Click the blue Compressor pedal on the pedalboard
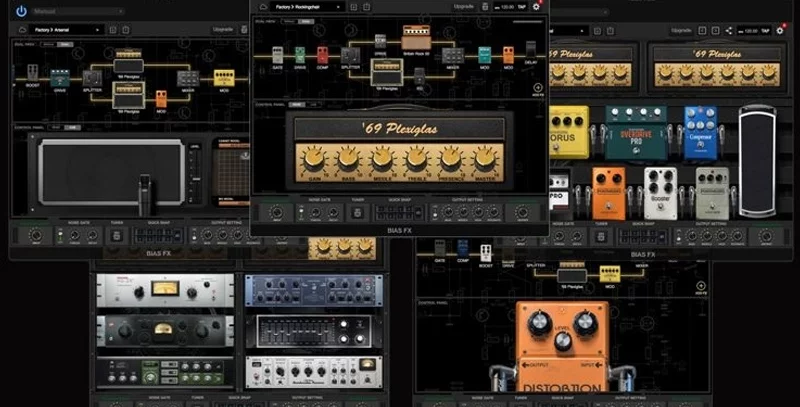This screenshot has width=800, height=407. pyautogui.click(x=701, y=132)
